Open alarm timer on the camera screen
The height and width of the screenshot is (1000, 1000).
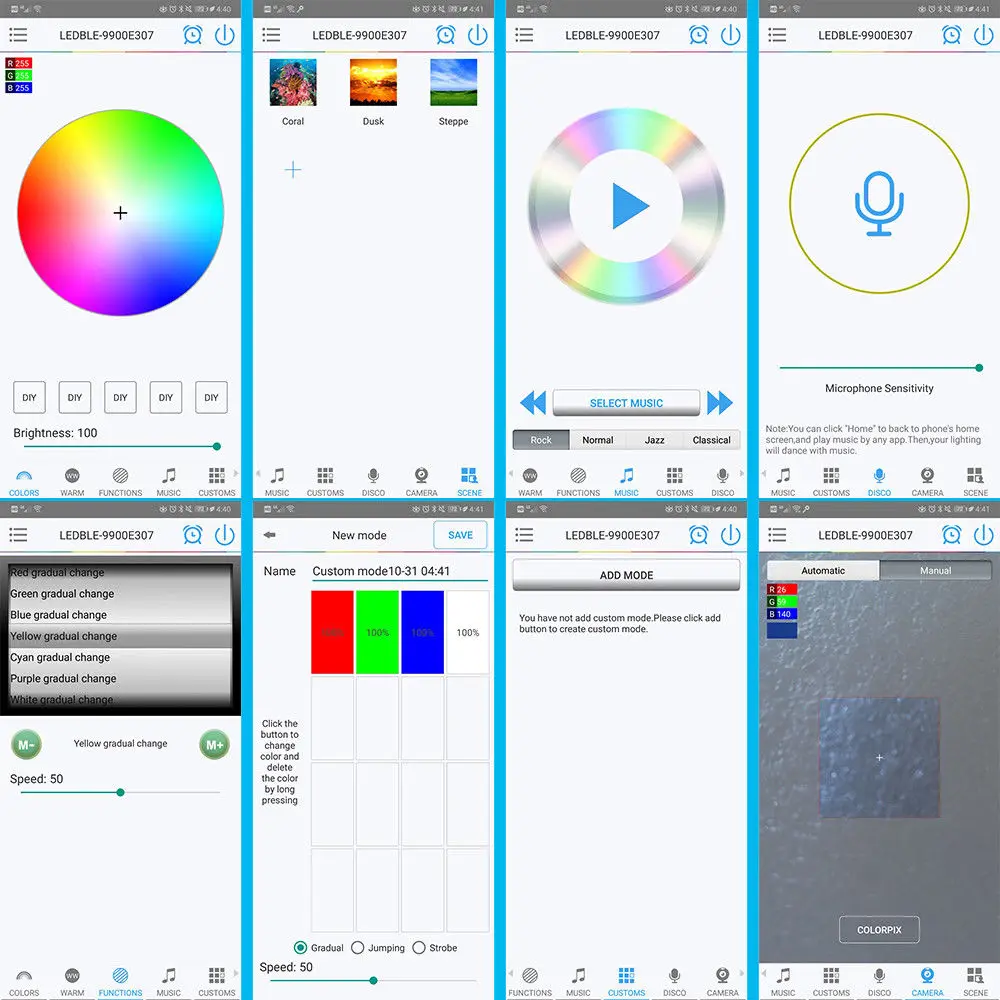click(x=952, y=534)
